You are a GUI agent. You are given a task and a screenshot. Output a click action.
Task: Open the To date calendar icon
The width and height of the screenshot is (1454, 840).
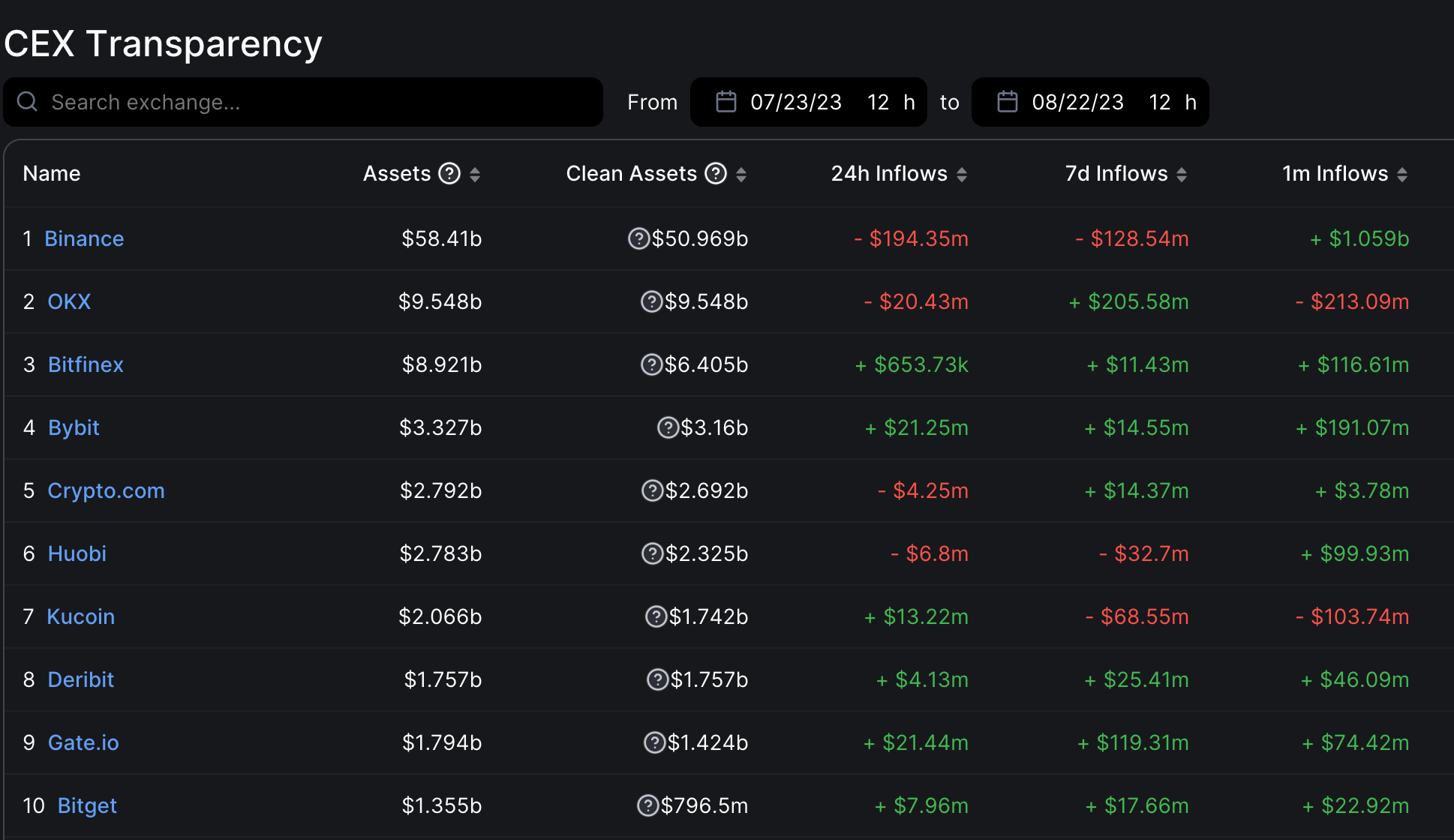coord(1007,102)
